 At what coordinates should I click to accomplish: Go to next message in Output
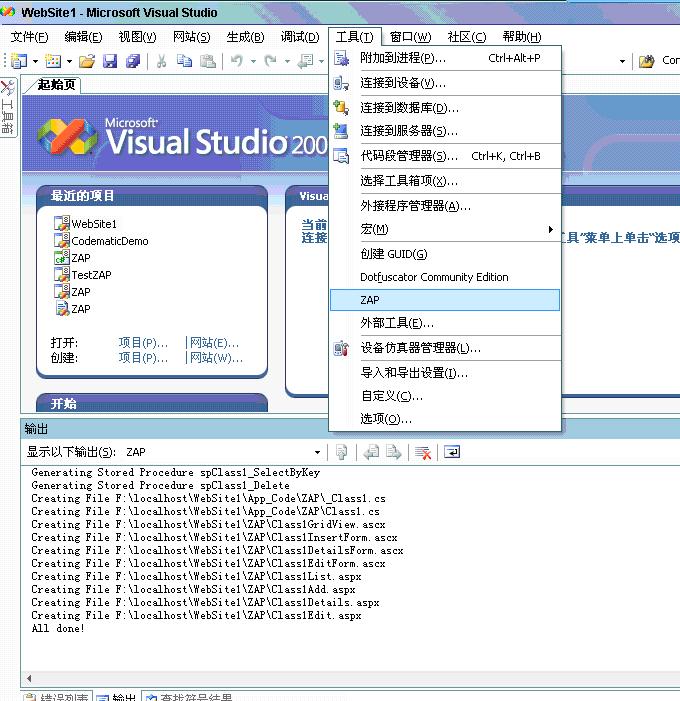tap(393, 452)
